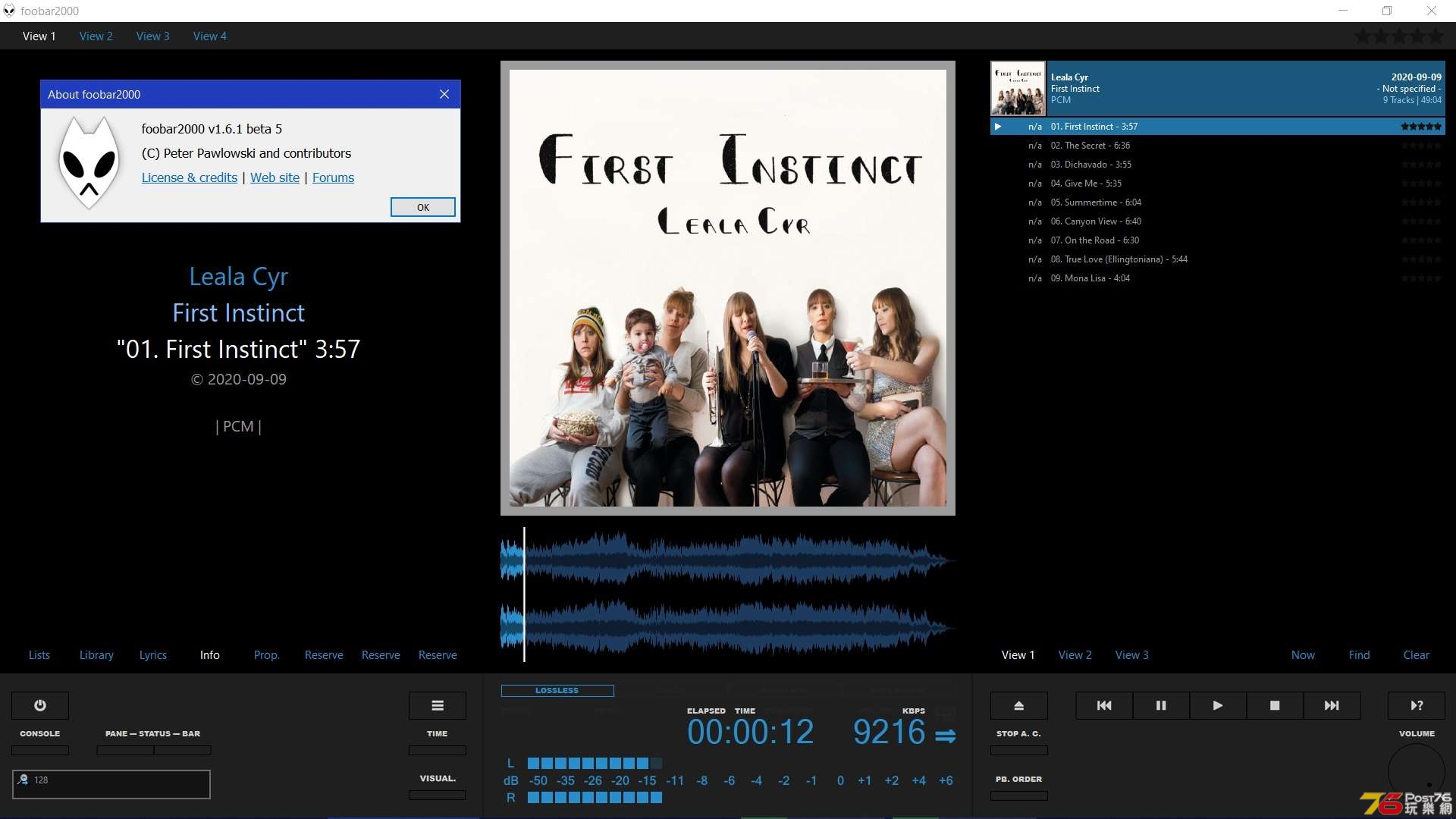Click the OK button to close dialog
This screenshot has height=819, width=1456.
[x=422, y=207]
